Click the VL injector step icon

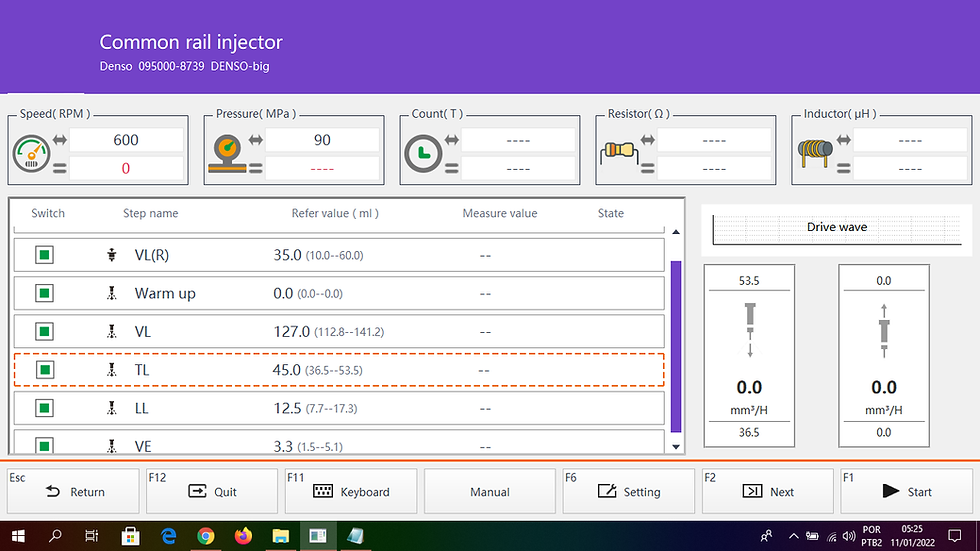112,332
